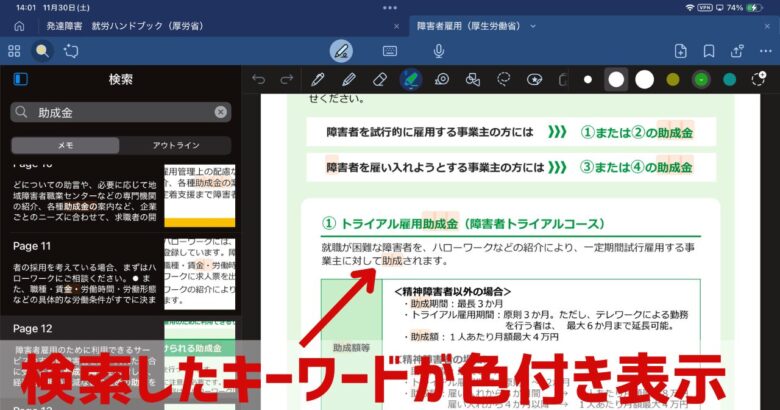Image resolution: width=780 pixels, height=410 pixels.
Task: Tap 障害者を雇い入れようとする事業主の方には text
Action: [x=435, y=167]
